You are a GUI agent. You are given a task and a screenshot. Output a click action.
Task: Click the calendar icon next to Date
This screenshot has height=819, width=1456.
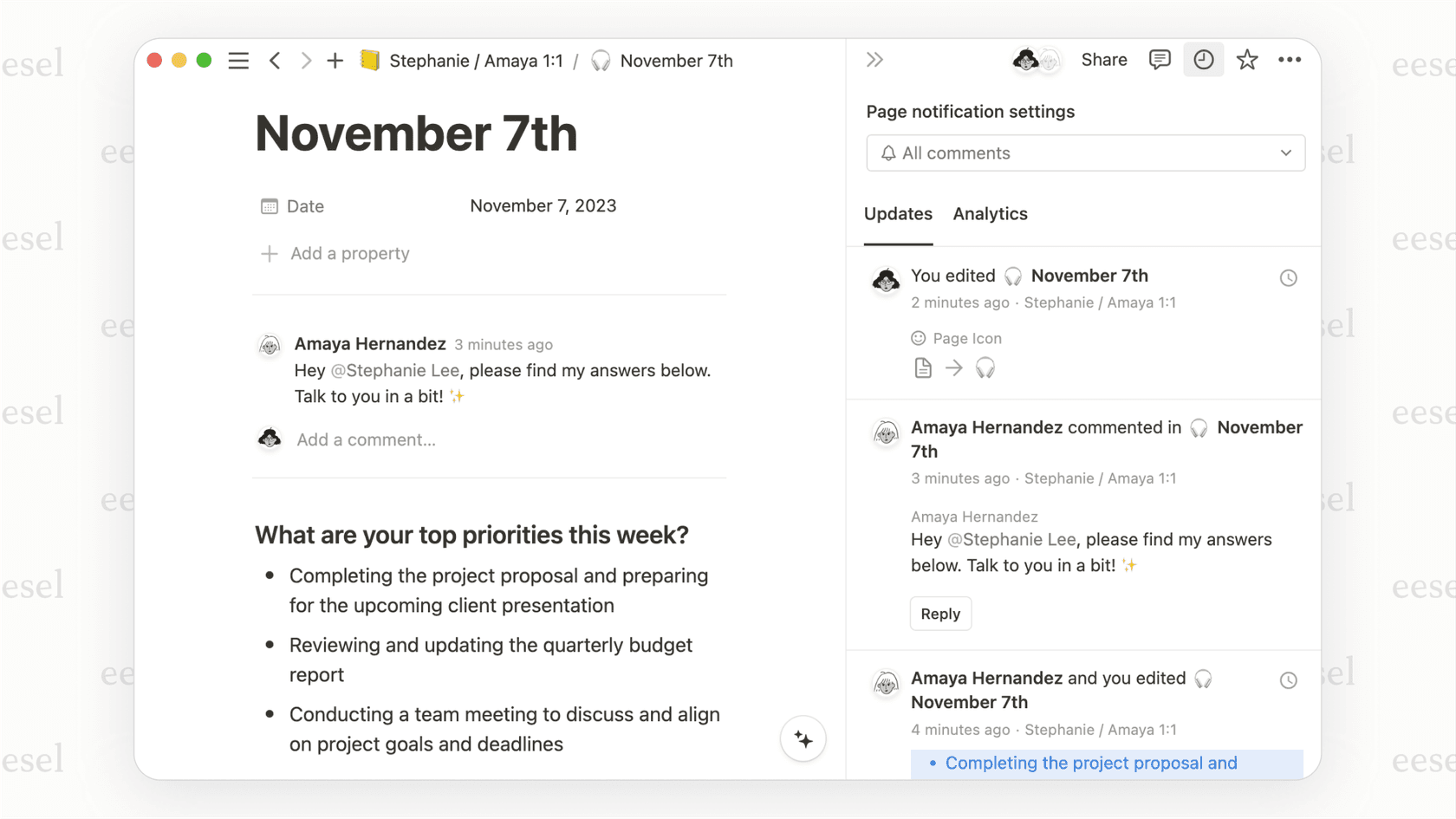pos(269,206)
